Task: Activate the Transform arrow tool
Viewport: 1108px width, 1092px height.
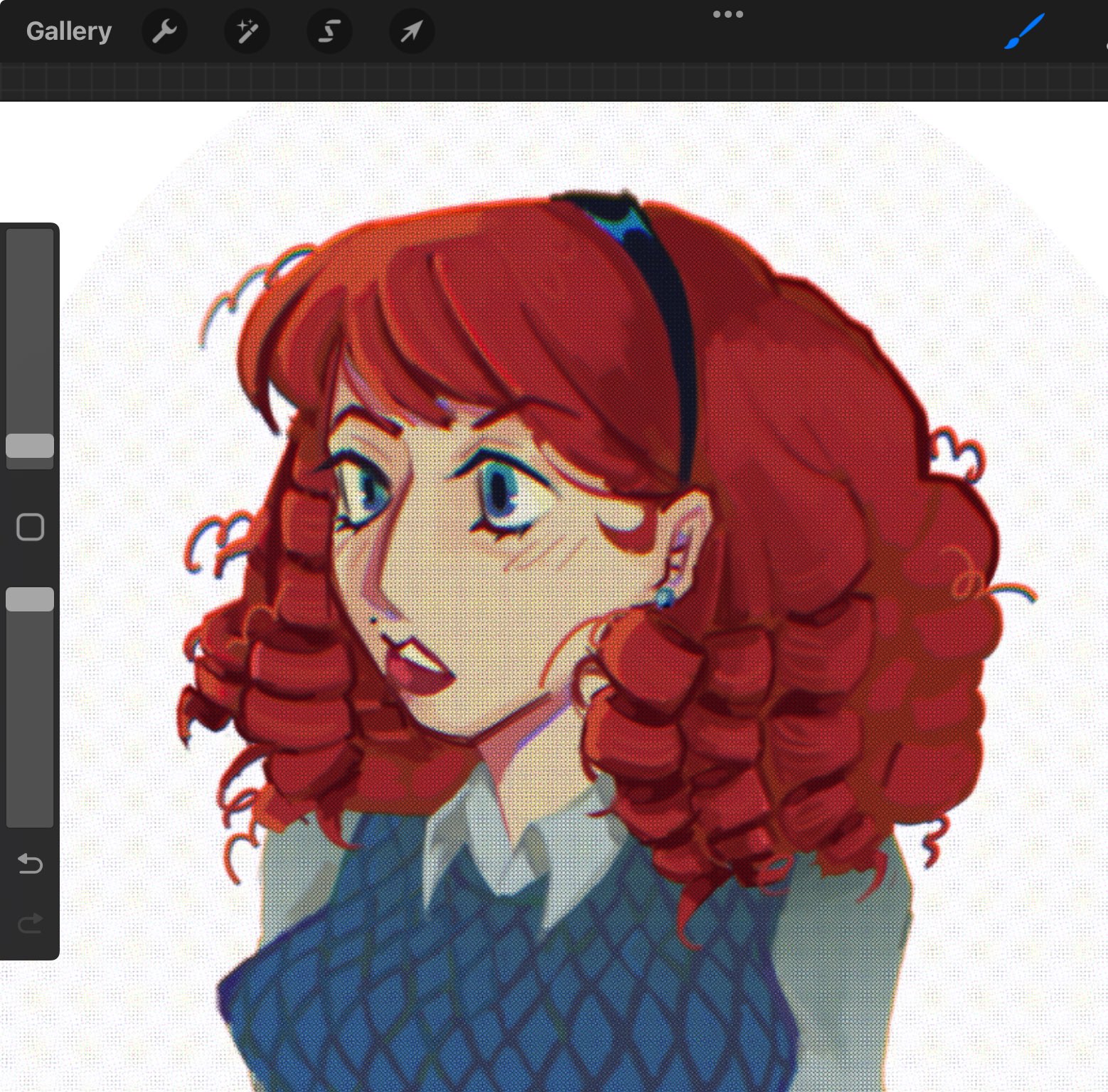Action: [412, 31]
